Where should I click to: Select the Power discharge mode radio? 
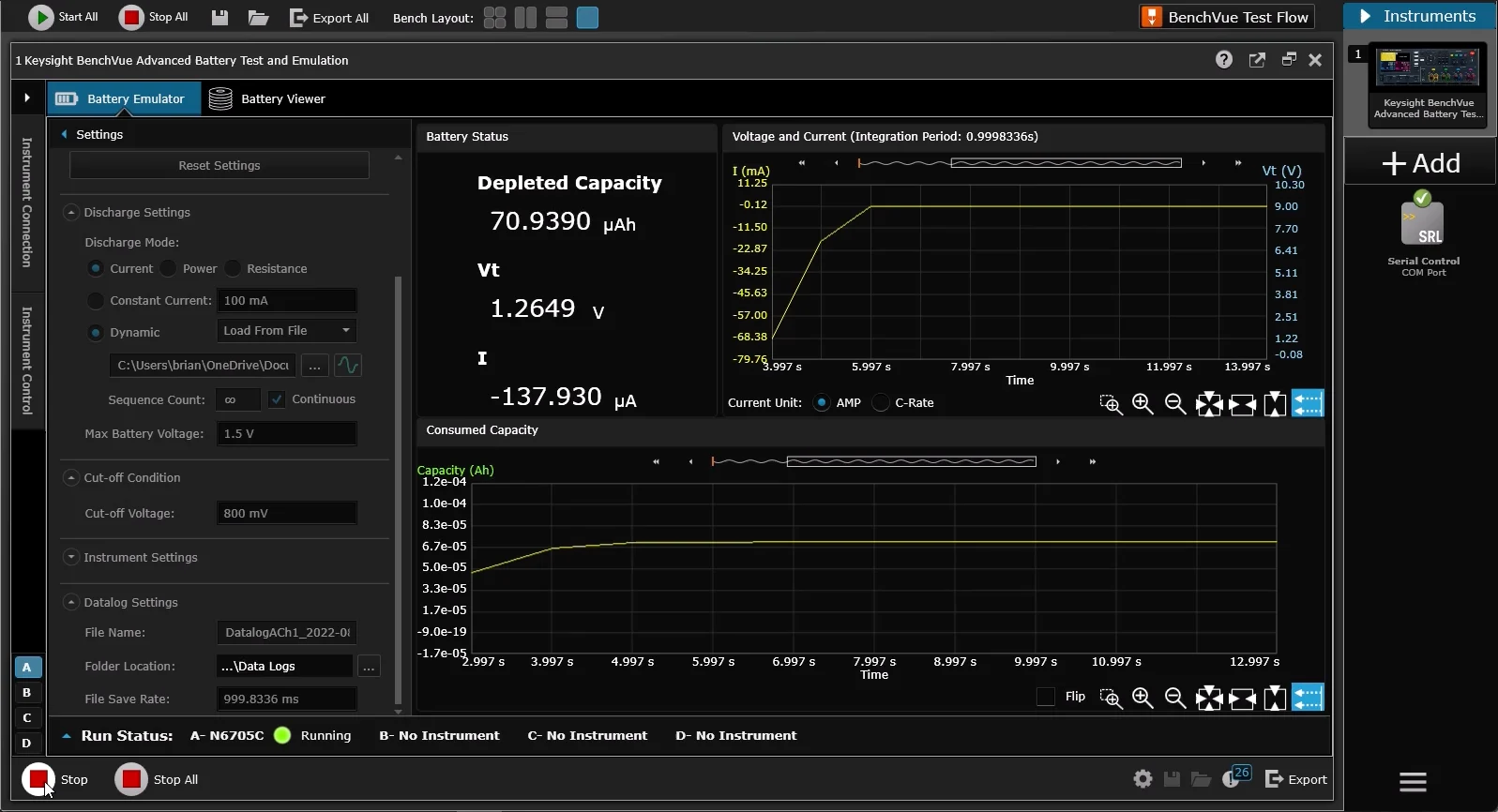pos(169,268)
